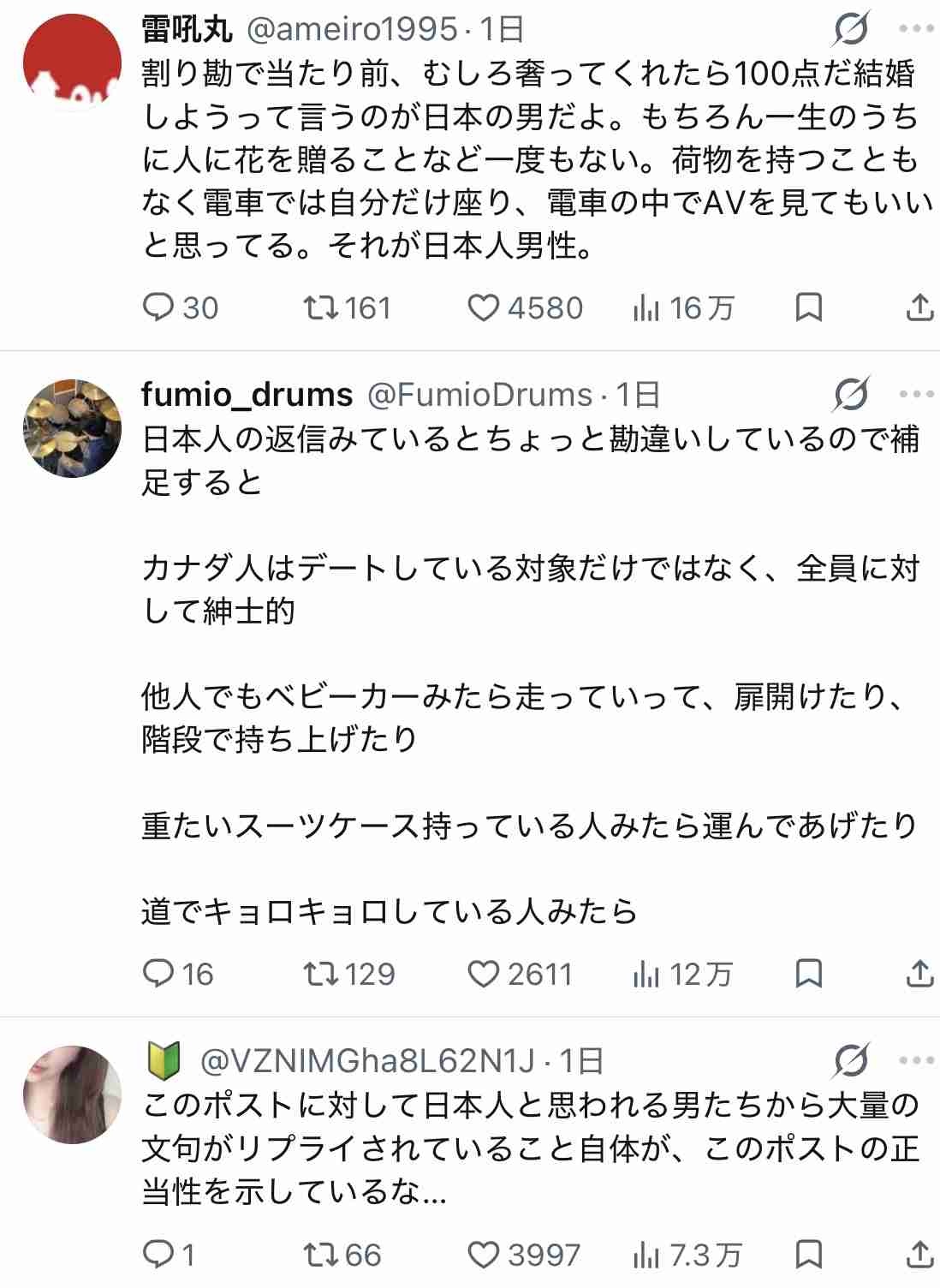Open more options for @VZNIMGha8L62N1J post
Image resolution: width=940 pixels, height=1288 pixels.
click(916, 1061)
